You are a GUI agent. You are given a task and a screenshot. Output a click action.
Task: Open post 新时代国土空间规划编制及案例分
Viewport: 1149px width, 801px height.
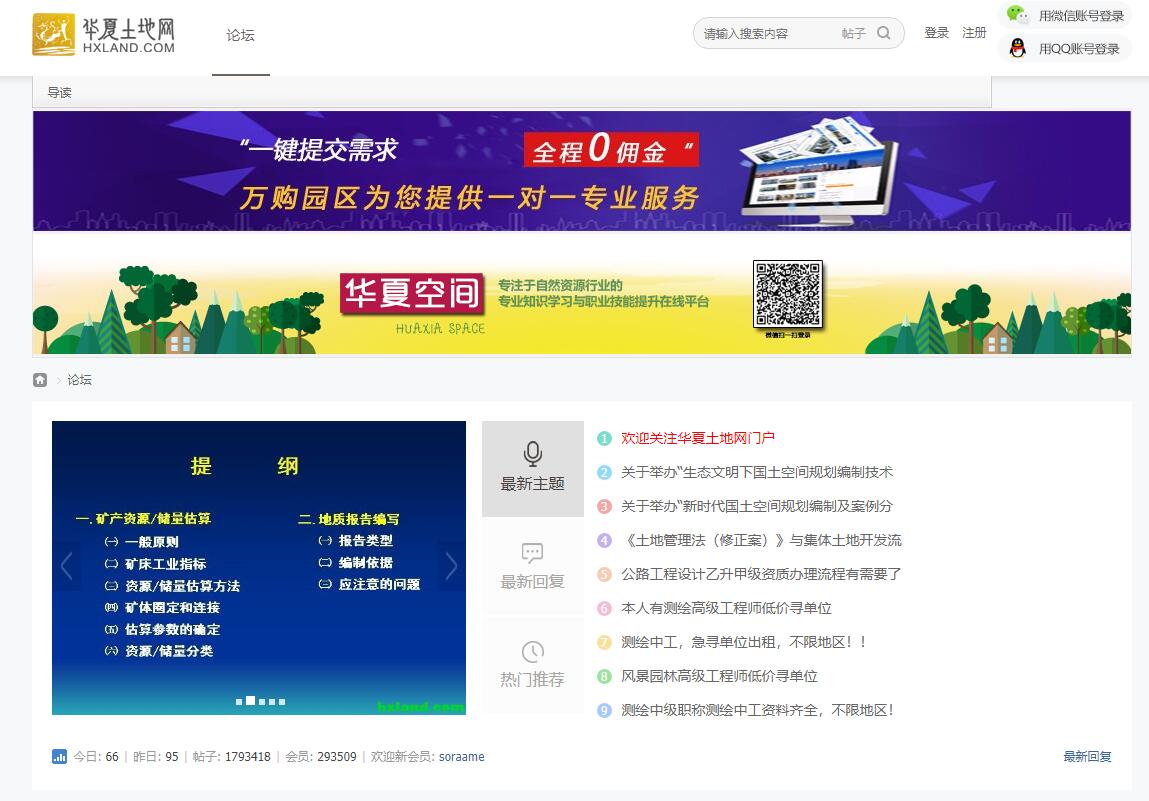757,506
